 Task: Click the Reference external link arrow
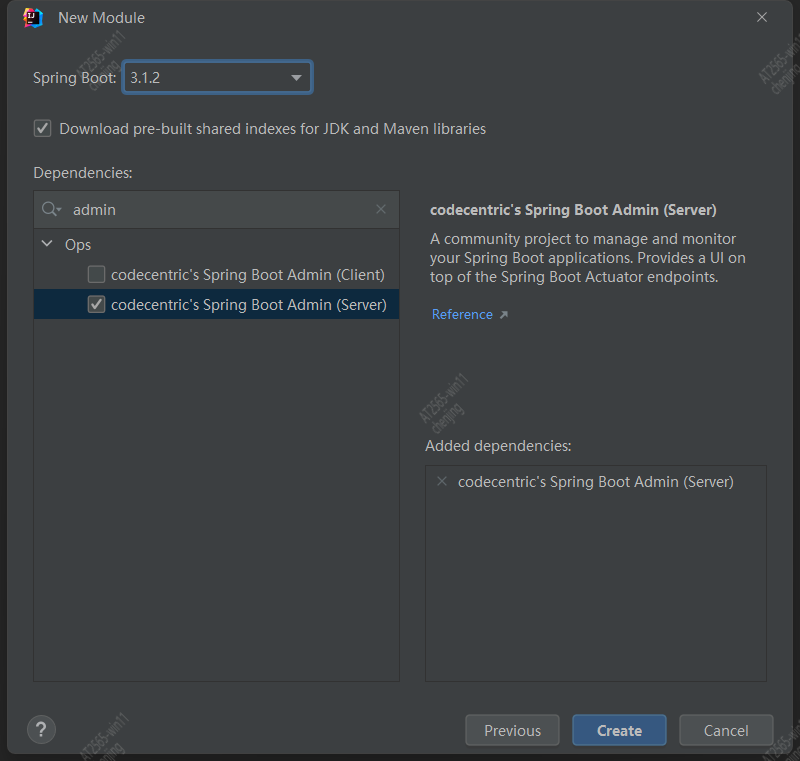click(504, 315)
